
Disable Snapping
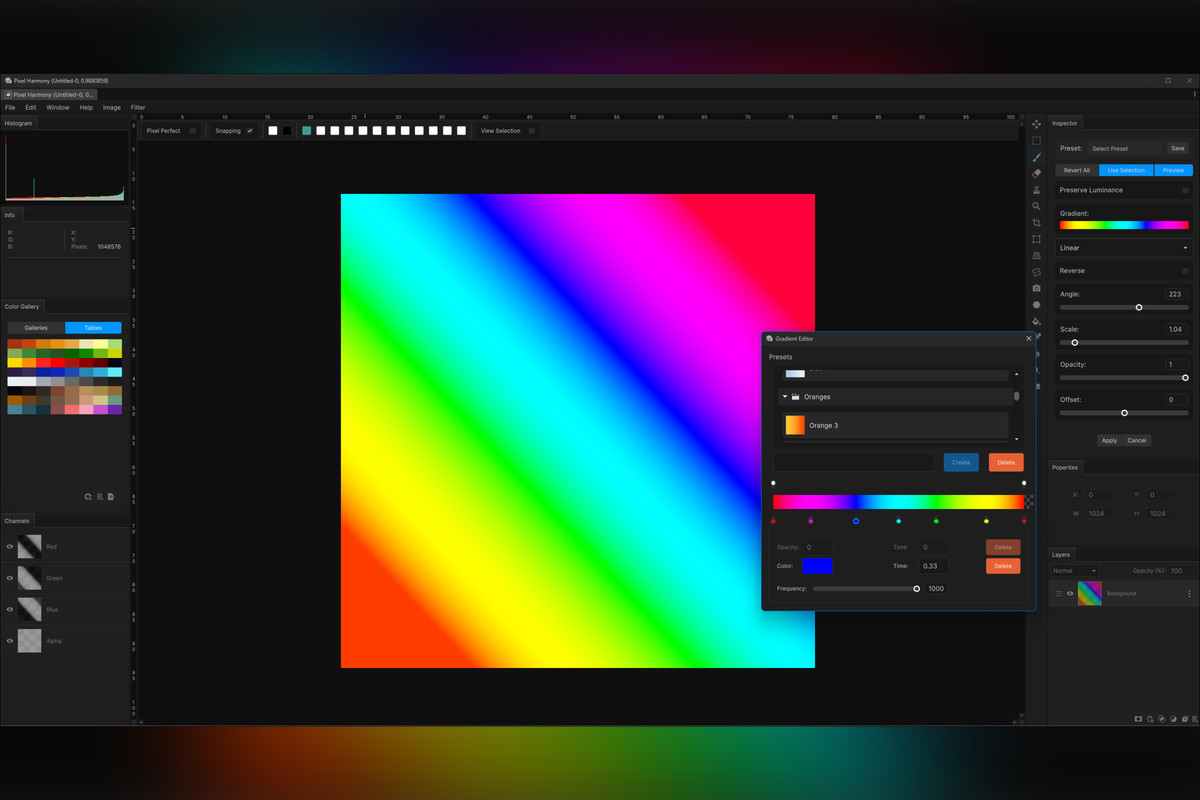(251, 130)
